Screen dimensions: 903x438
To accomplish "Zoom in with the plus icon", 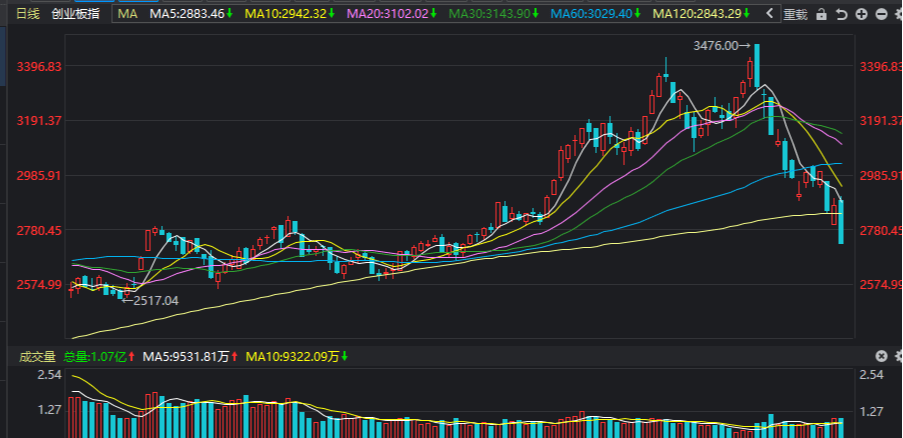I will point(862,14).
